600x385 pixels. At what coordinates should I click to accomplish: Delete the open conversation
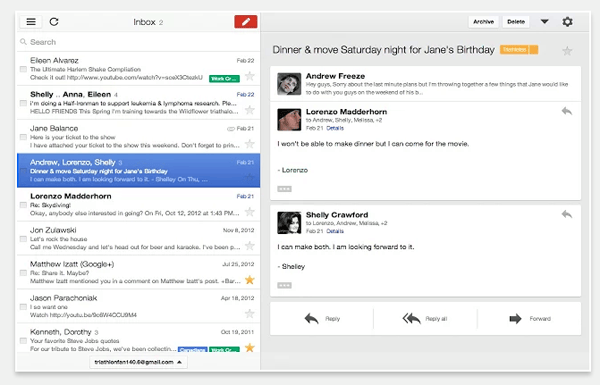tap(516, 22)
